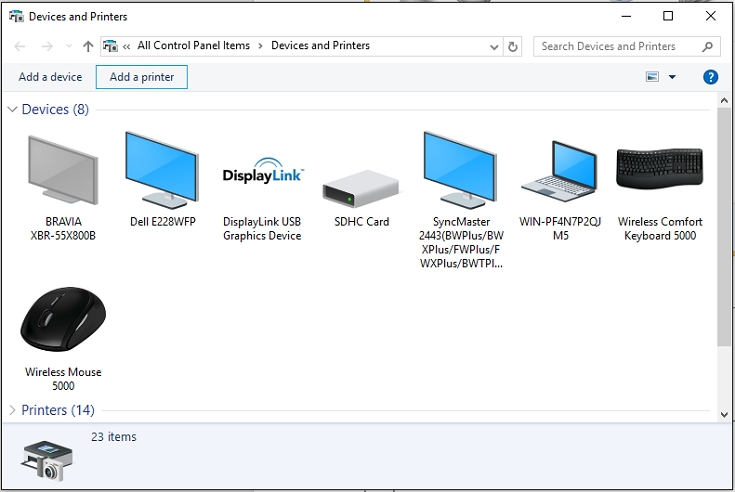The width and height of the screenshot is (735, 492).
Task: Select the Wireless Comfort Keyboard 5000 icon
Action: pyautogui.click(x=660, y=168)
